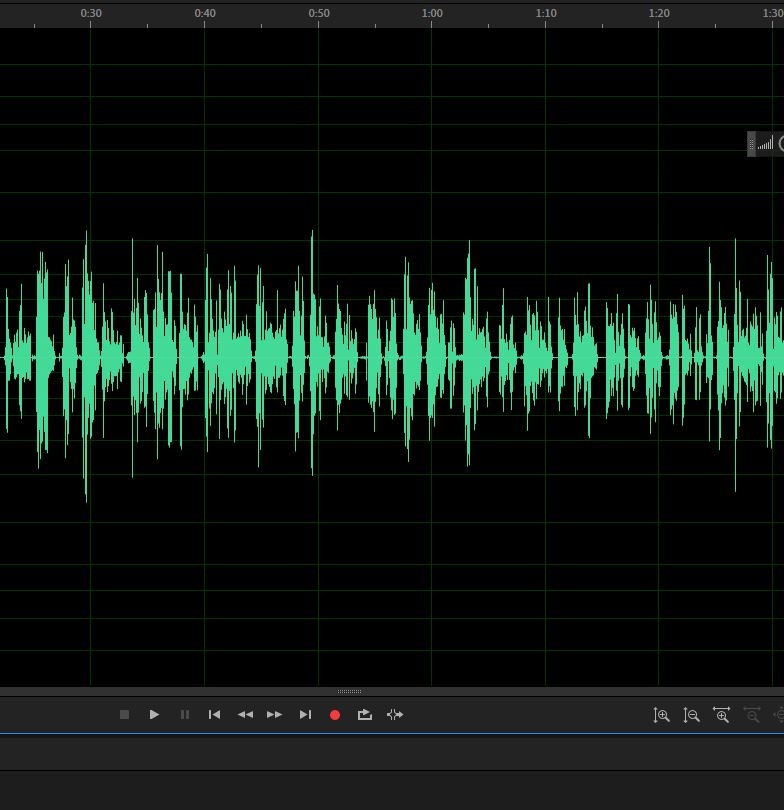Start playback with the Play button
The width and height of the screenshot is (784, 810).
coord(154,714)
